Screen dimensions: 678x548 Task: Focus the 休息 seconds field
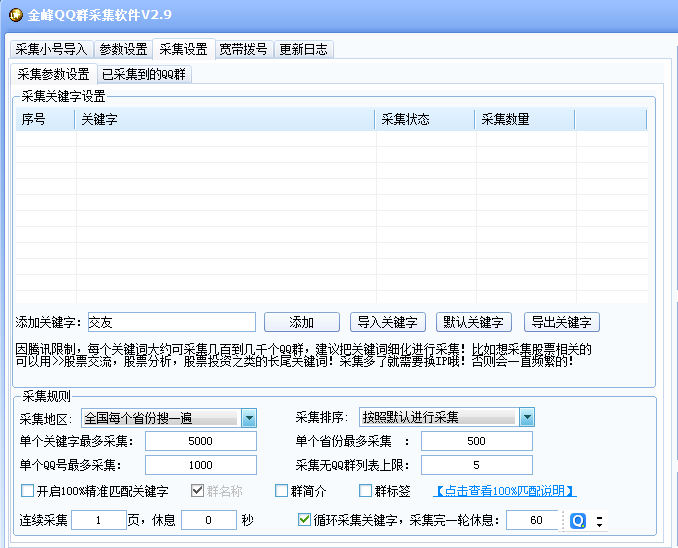209,520
